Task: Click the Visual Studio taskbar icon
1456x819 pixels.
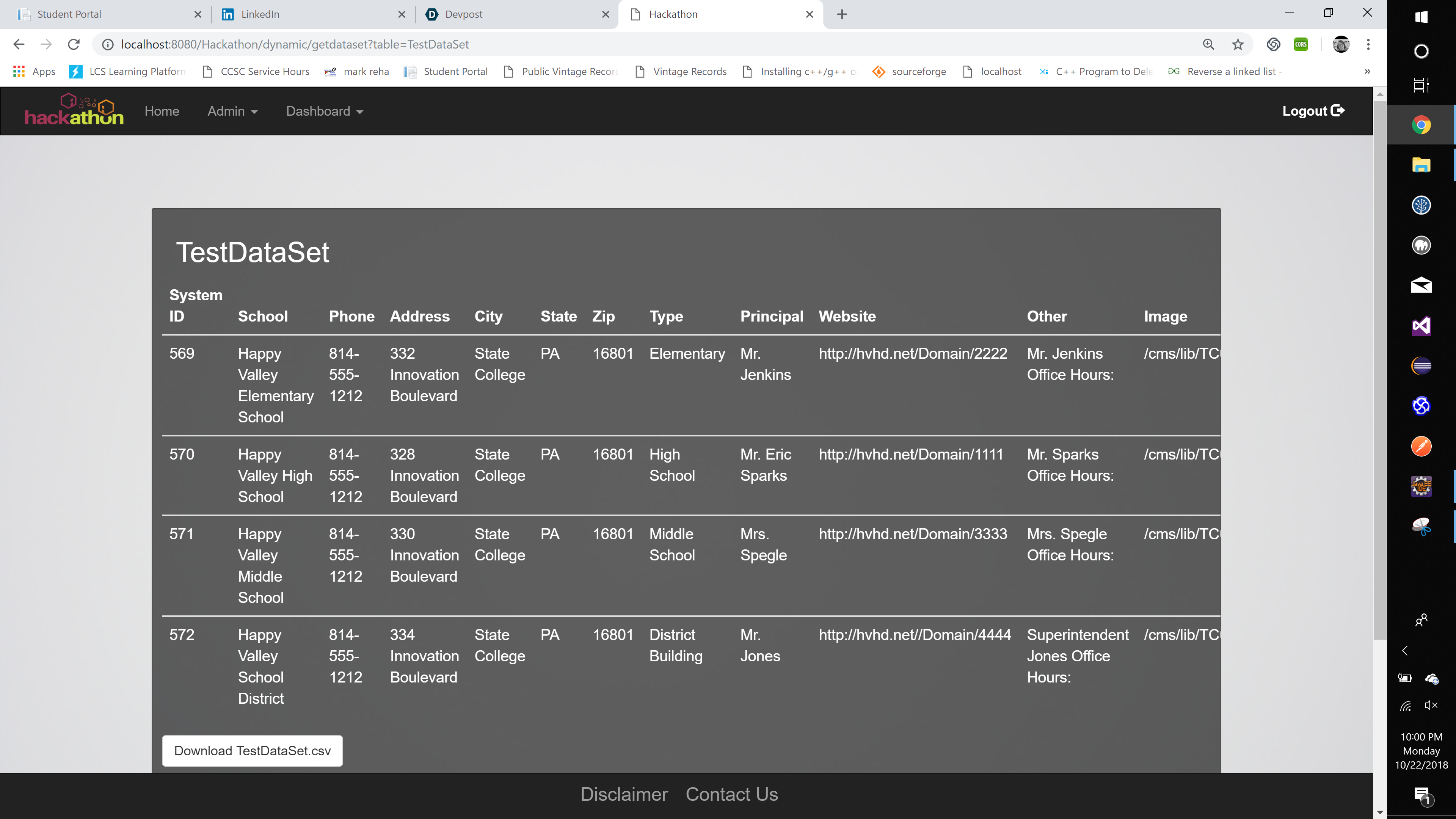Action: 1421,326
